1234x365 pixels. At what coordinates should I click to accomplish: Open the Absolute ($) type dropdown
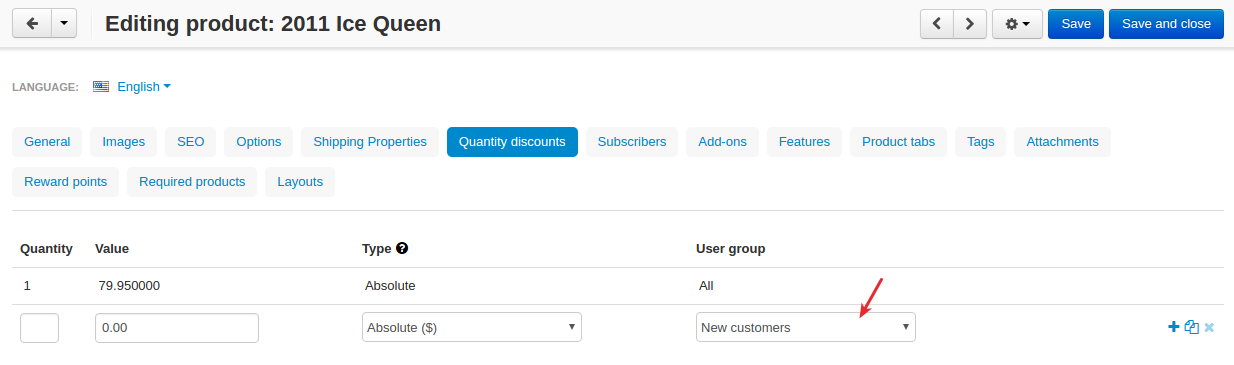click(x=472, y=327)
